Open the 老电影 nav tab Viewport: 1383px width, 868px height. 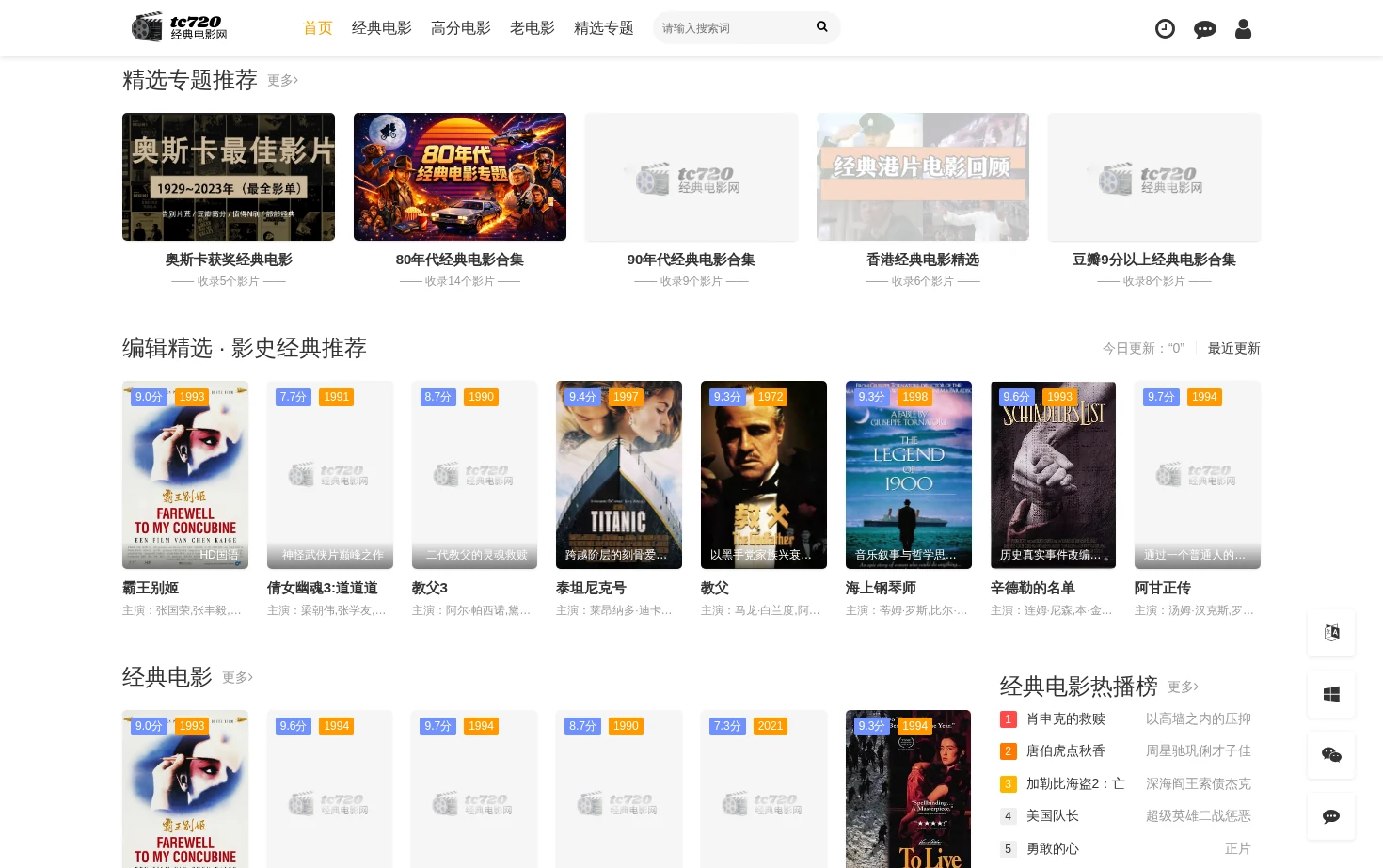(533, 28)
